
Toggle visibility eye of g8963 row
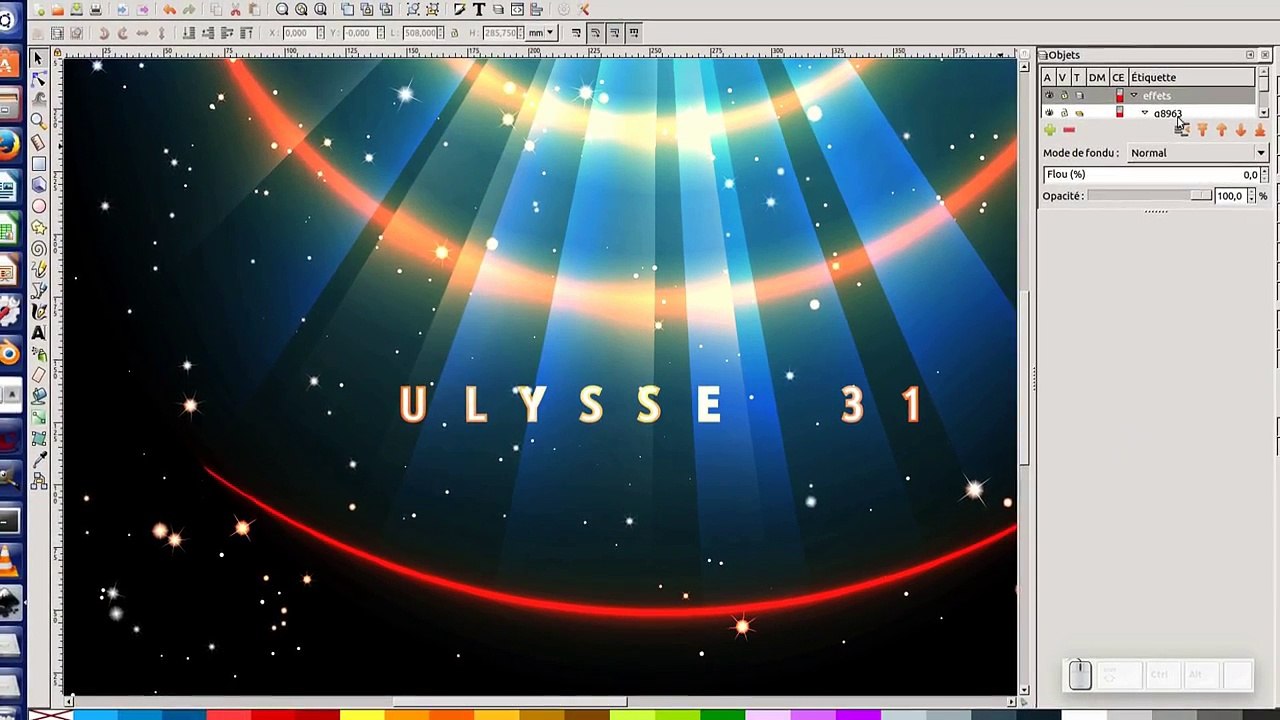click(1049, 113)
